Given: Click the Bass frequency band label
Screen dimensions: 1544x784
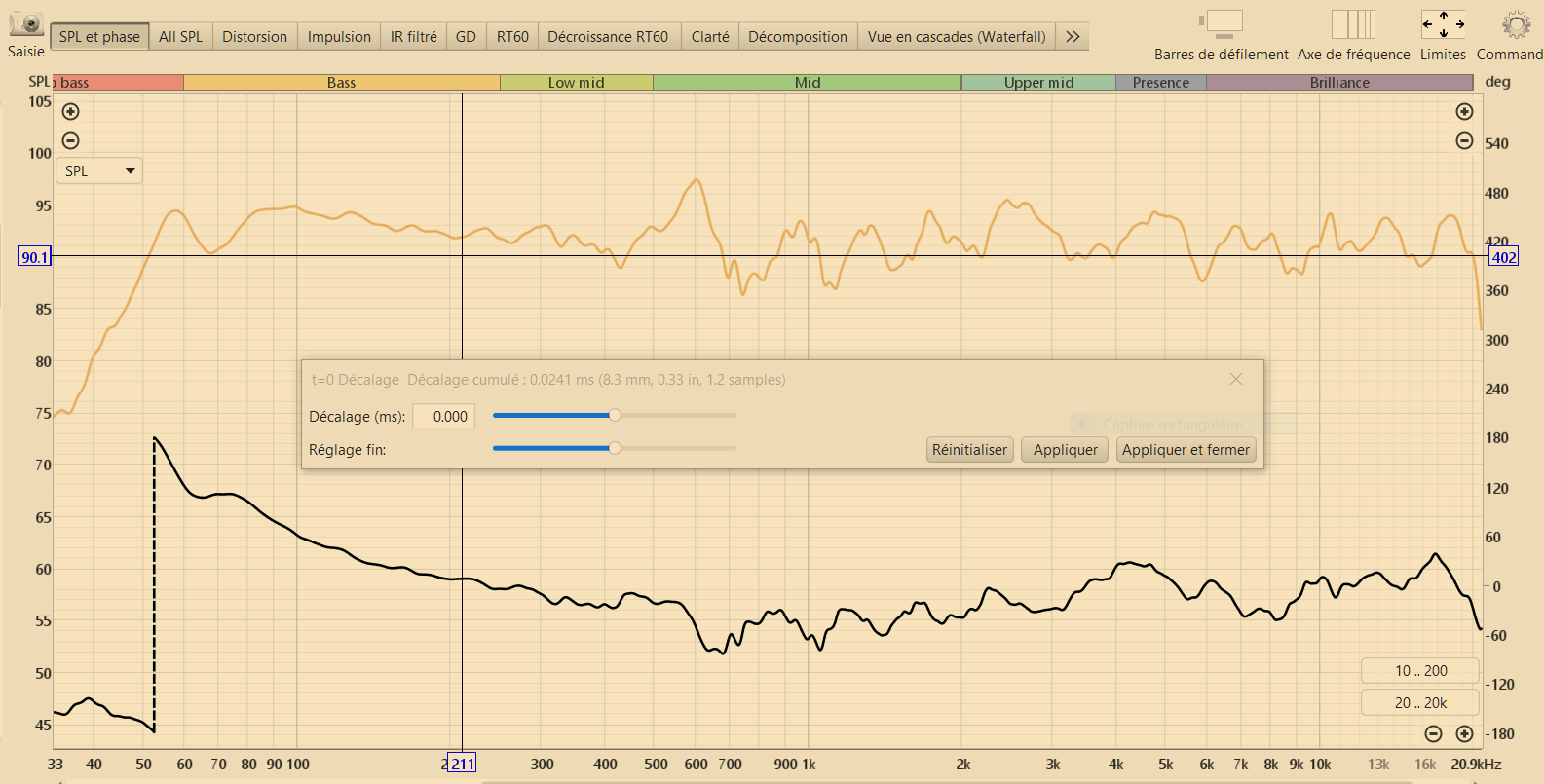Looking at the screenshot, I should pos(342,83).
